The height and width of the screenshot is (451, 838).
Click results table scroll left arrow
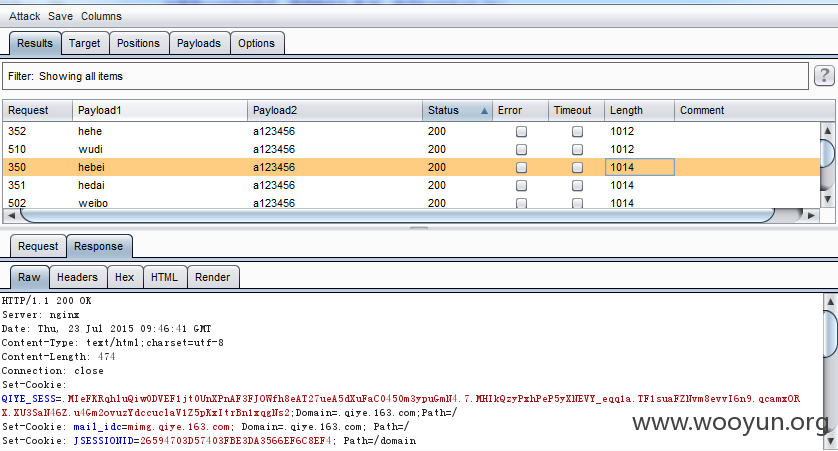(x=11, y=215)
